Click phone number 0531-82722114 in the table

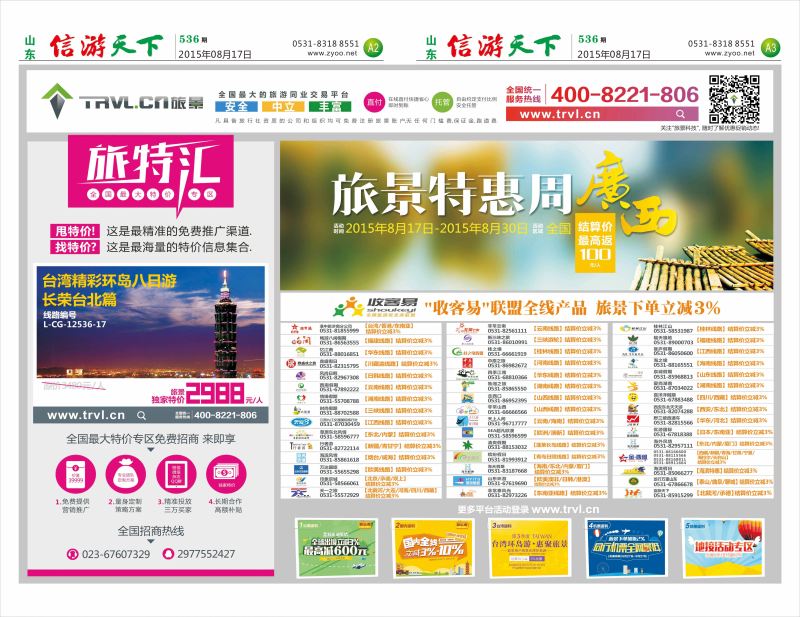tap(339, 448)
